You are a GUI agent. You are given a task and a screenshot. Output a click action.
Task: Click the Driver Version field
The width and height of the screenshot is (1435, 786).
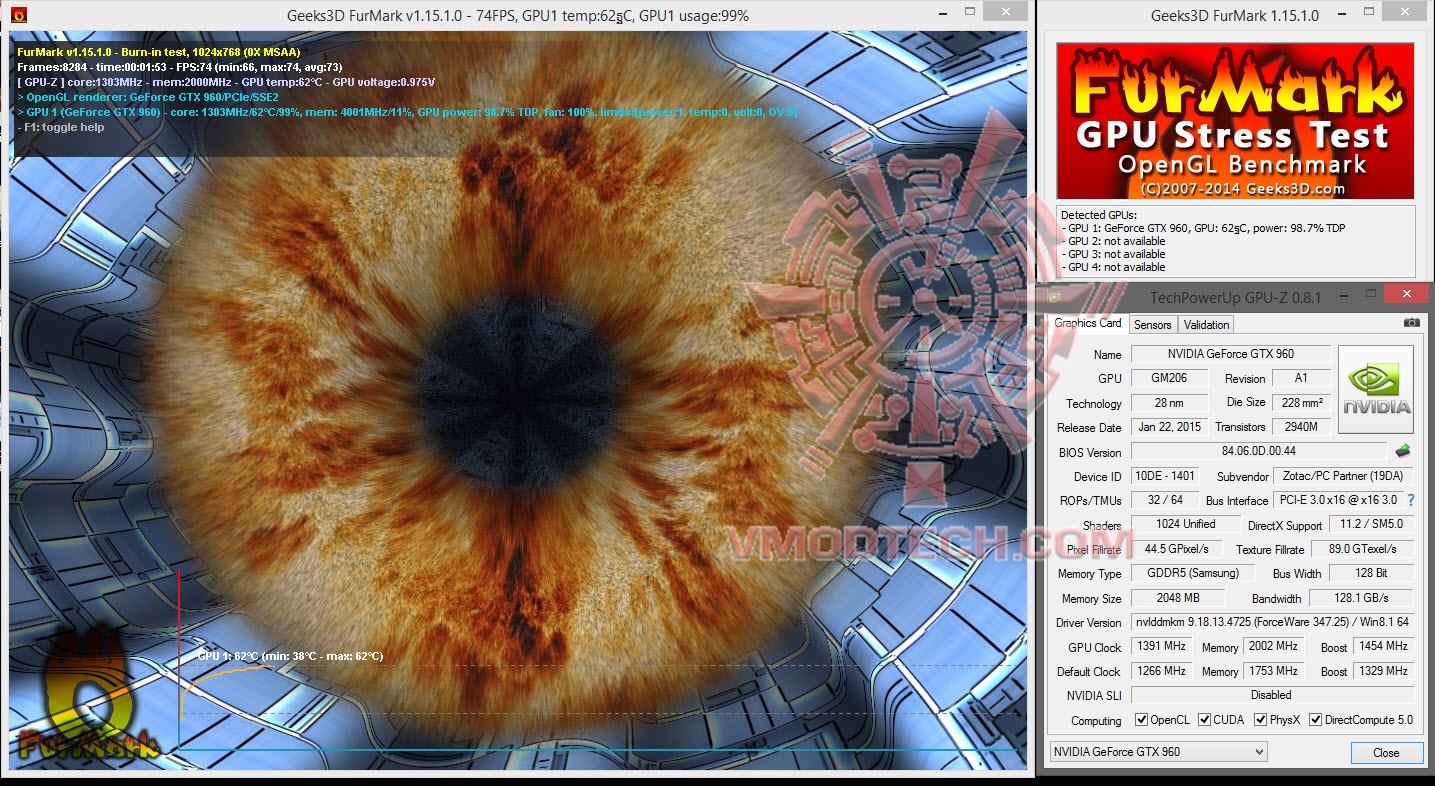[x=1272, y=622]
